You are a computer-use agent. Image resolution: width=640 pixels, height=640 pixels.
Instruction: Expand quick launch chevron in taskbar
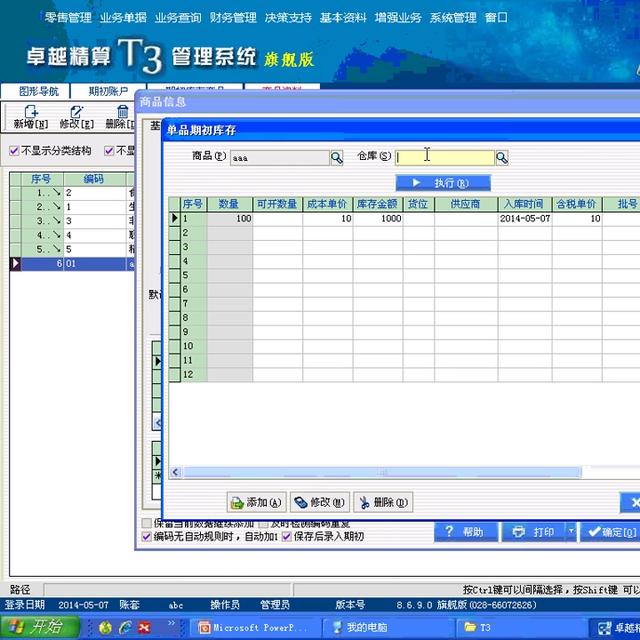(x=171, y=623)
